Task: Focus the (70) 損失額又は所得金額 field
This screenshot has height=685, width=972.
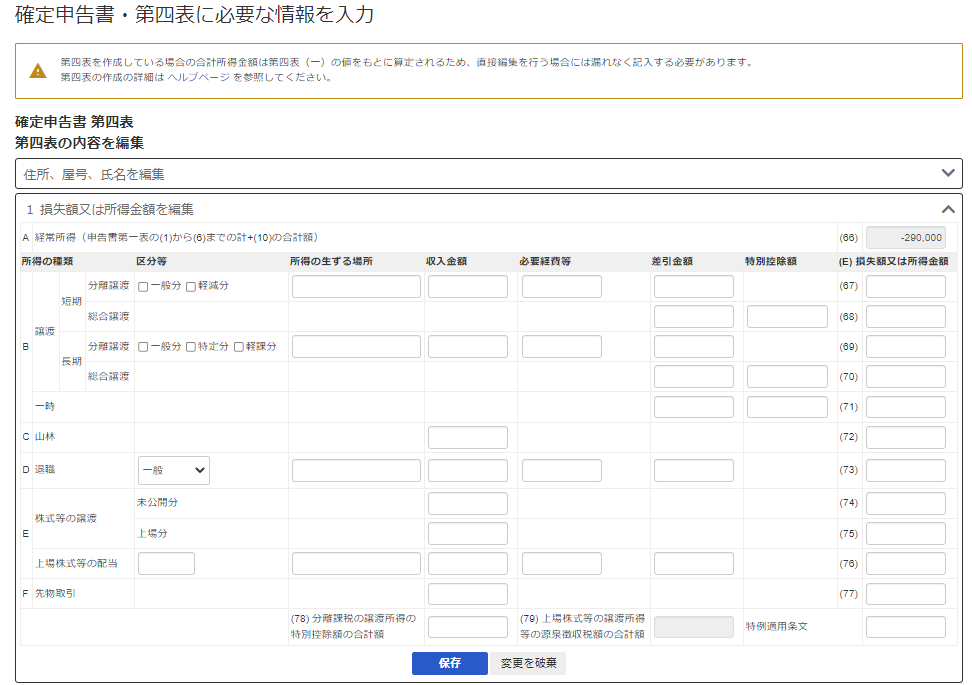Action: pyautogui.click(x=906, y=376)
